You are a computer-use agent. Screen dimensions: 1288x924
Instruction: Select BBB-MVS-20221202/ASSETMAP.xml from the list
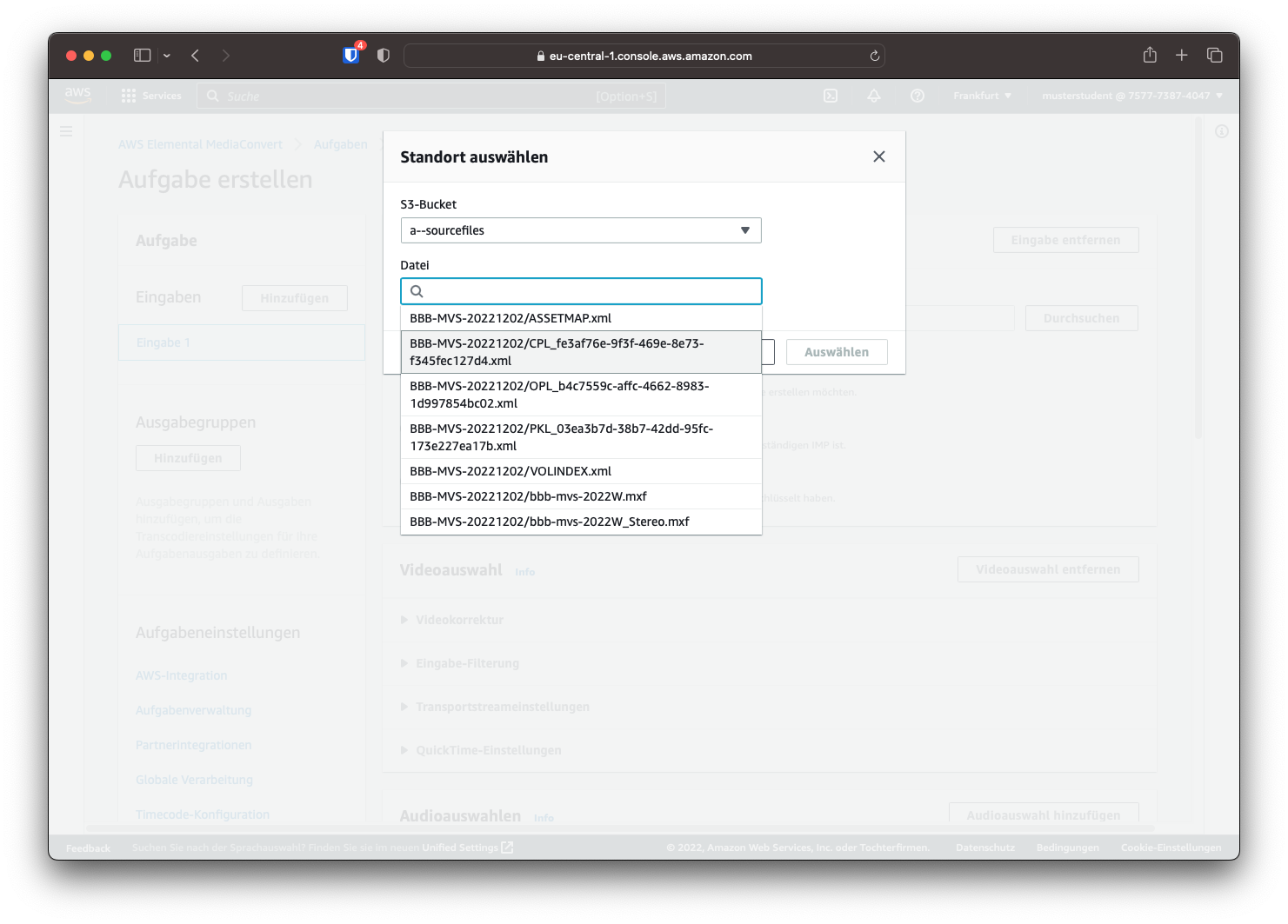[581, 318]
